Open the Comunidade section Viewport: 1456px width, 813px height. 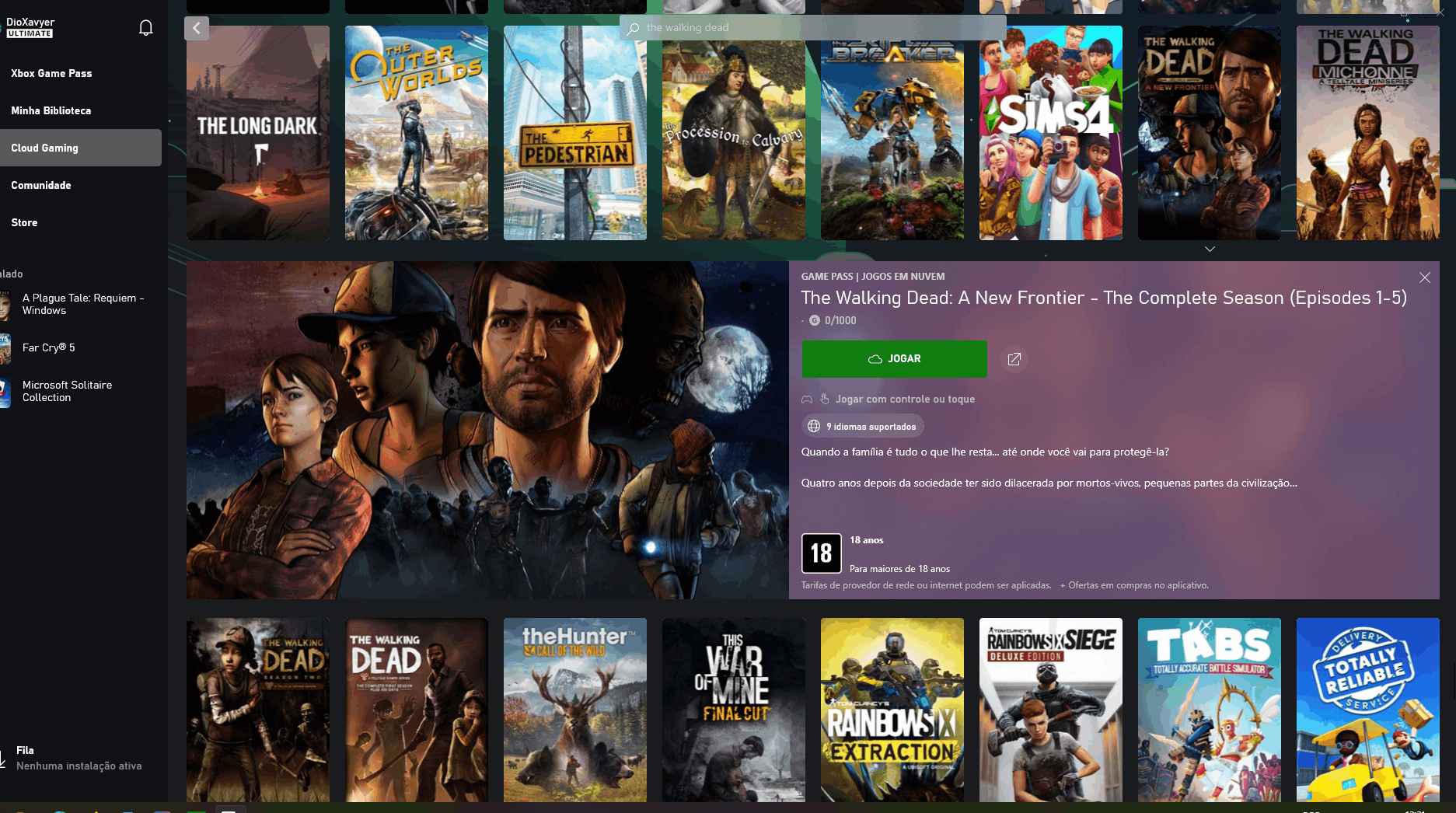pos(41,185)
